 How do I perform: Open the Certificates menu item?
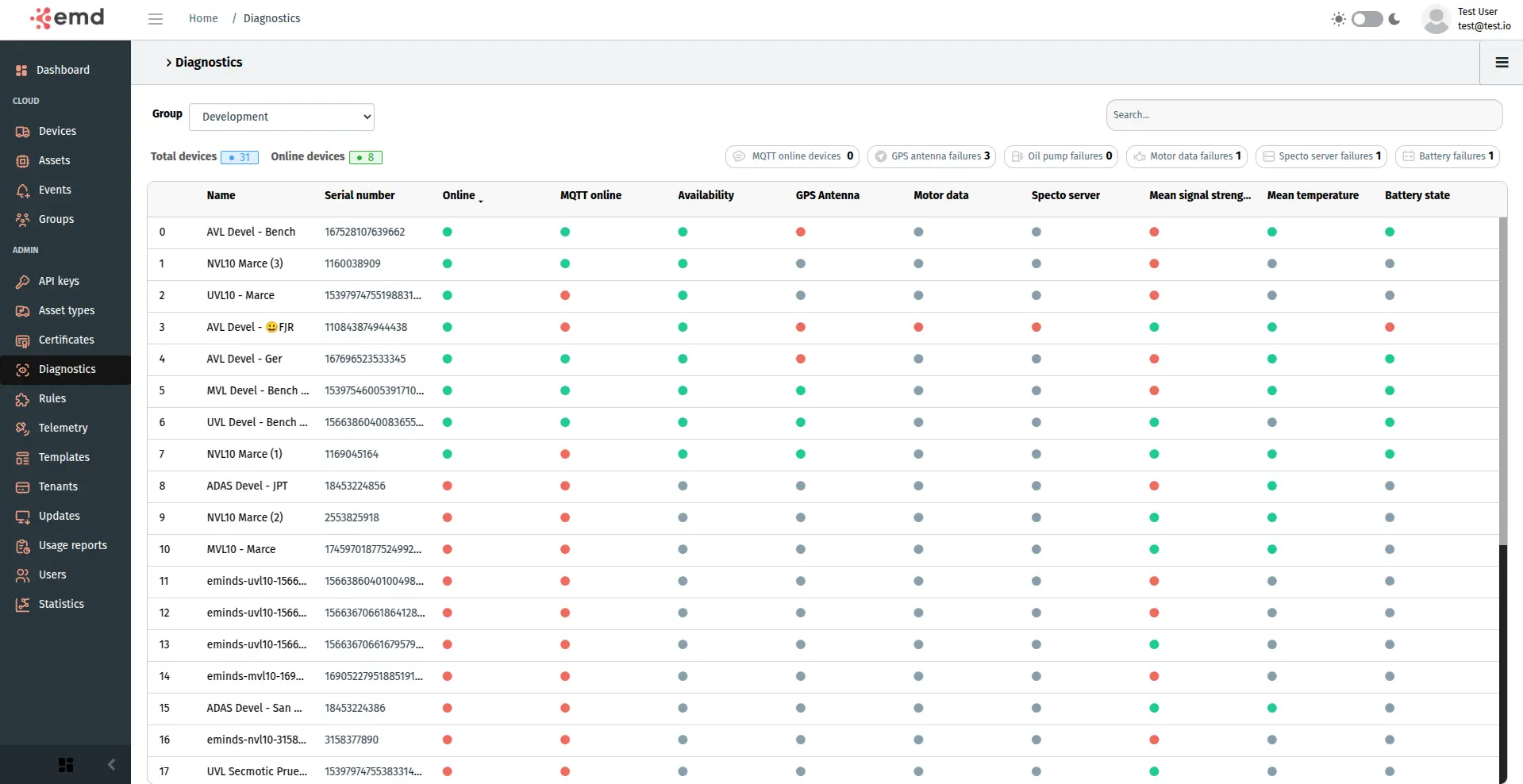pyautogui.click(x=65, y=340)
